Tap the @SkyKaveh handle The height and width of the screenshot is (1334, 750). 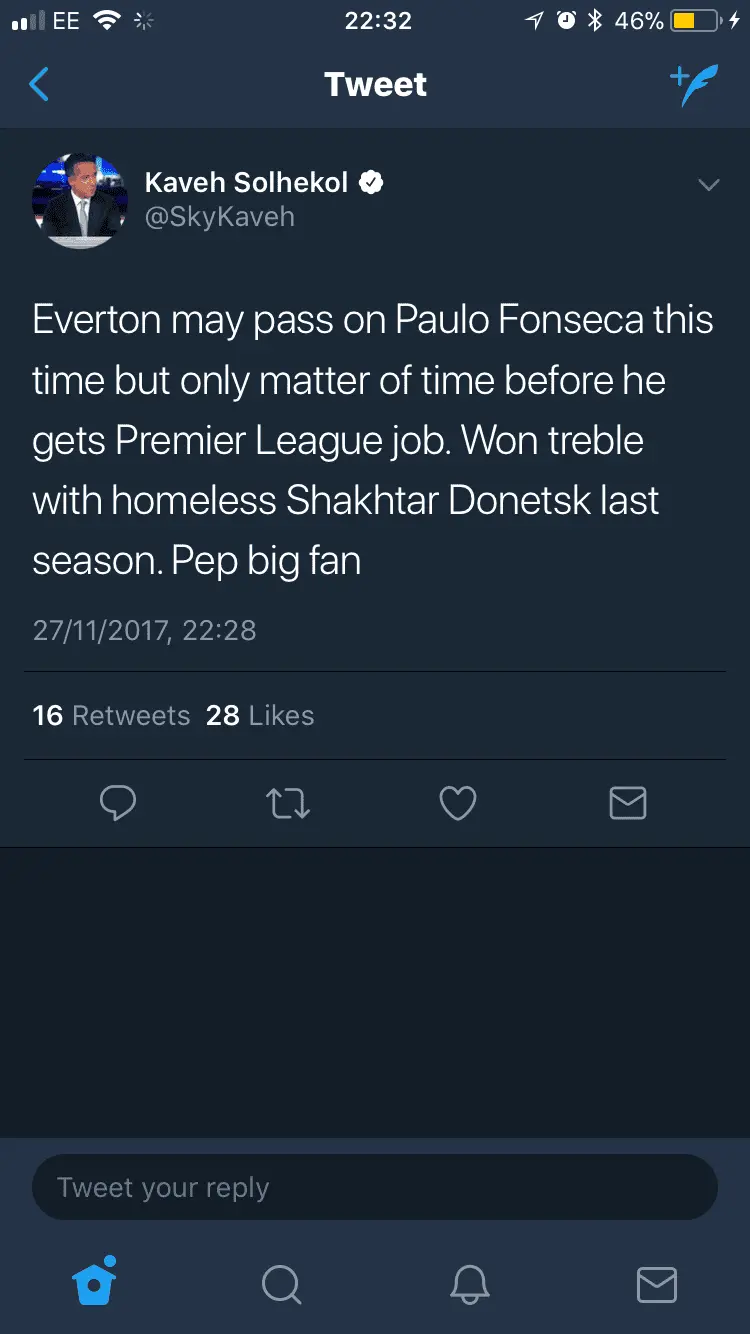point(220,217)
